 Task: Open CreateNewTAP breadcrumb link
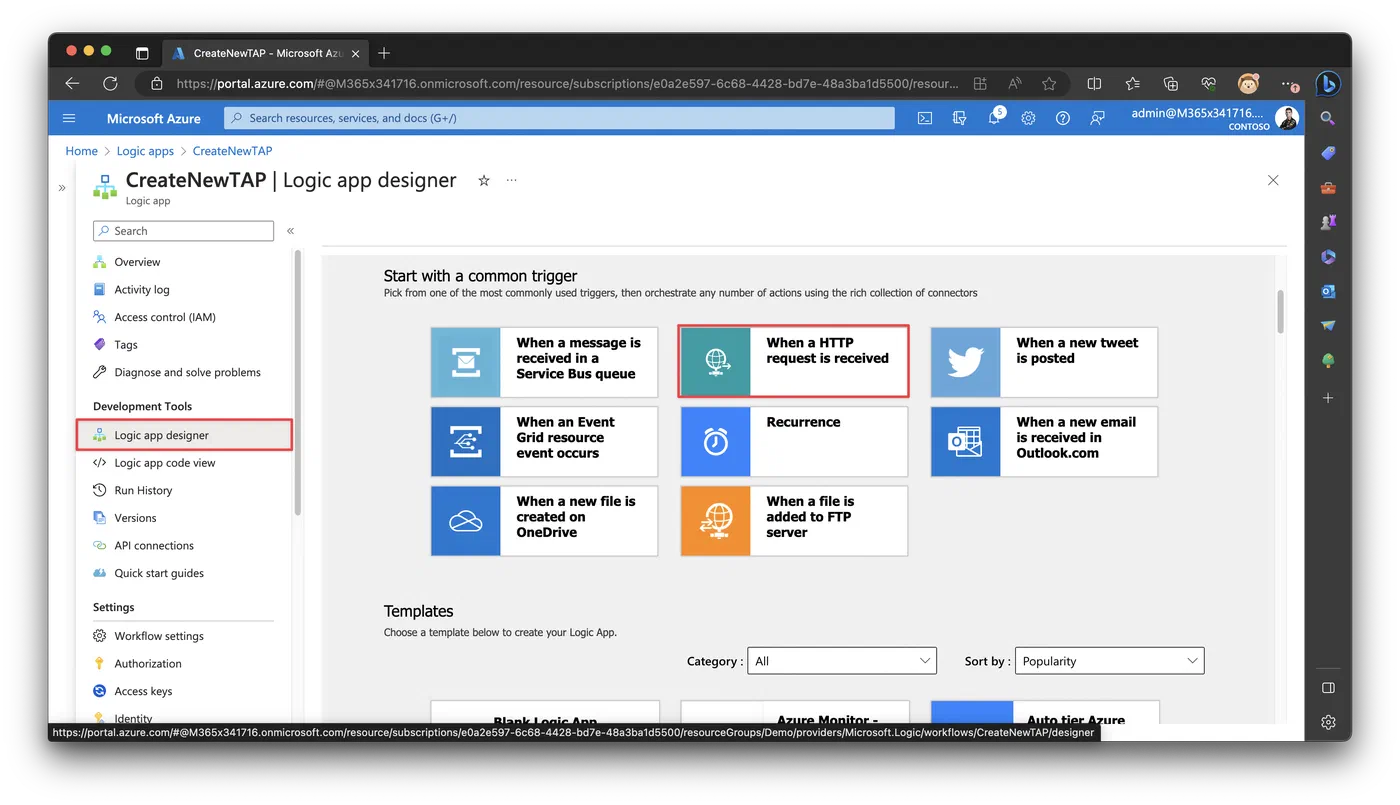pyautogui.click(x=232, y=151)
